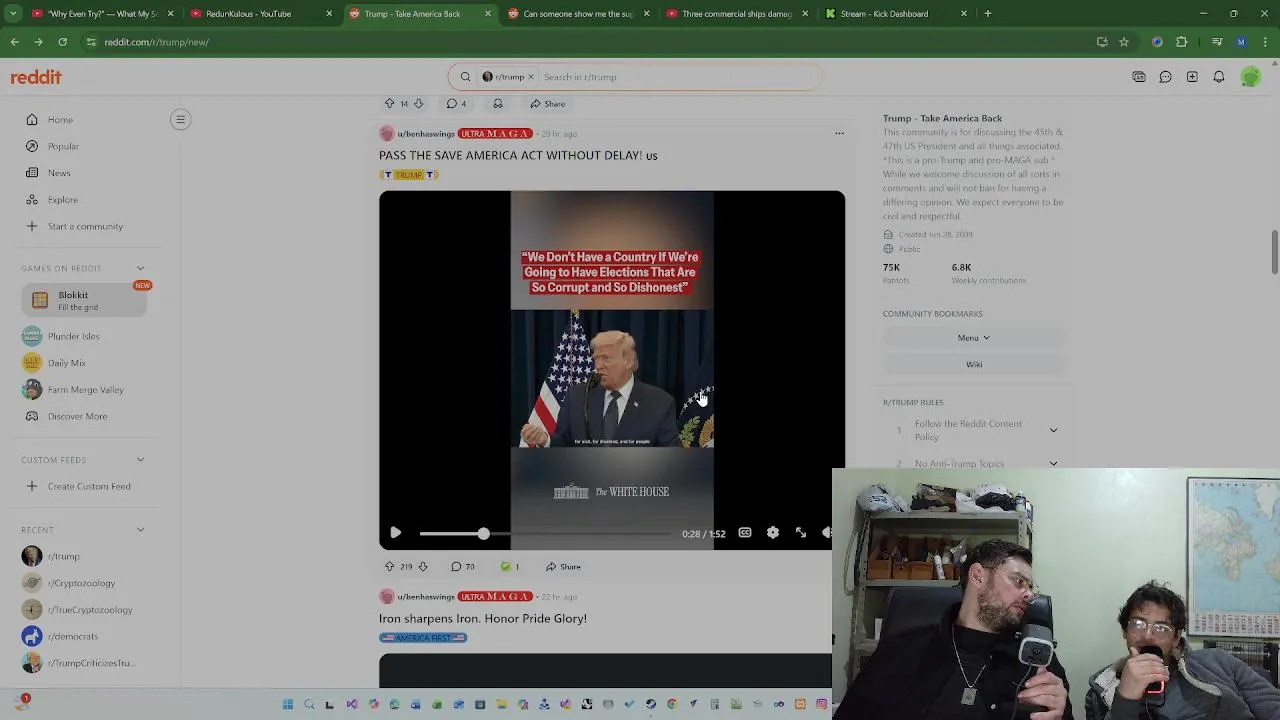Image resolution: width=1280 pixels, height=720 pixels.
Task: Reload the page
Action: (x=62, y=42)
